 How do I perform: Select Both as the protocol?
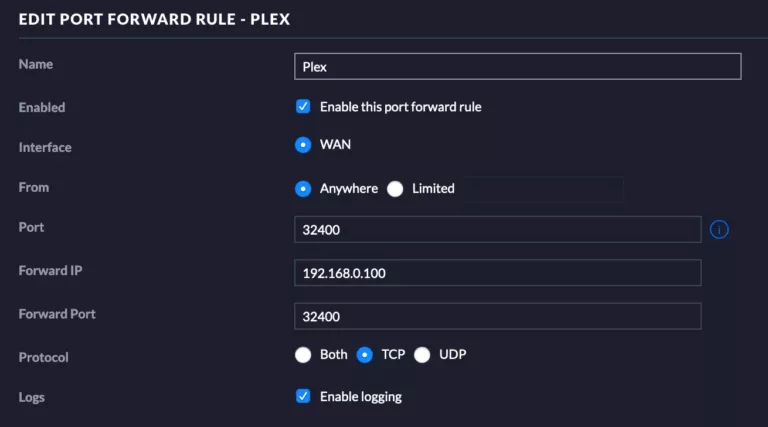coord(303,354)
